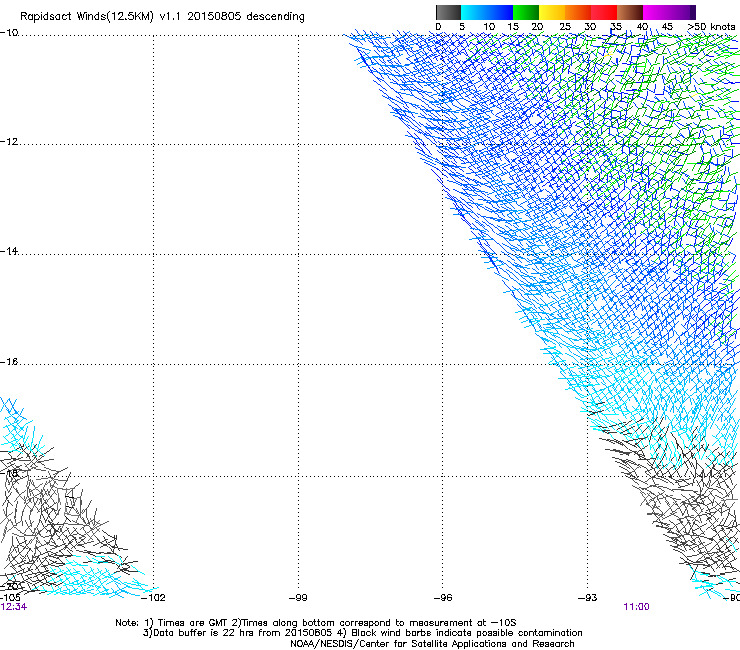Screen dimensions: 740x650
Task: Click the purple "12:34" time label
Action: [13, 607]
